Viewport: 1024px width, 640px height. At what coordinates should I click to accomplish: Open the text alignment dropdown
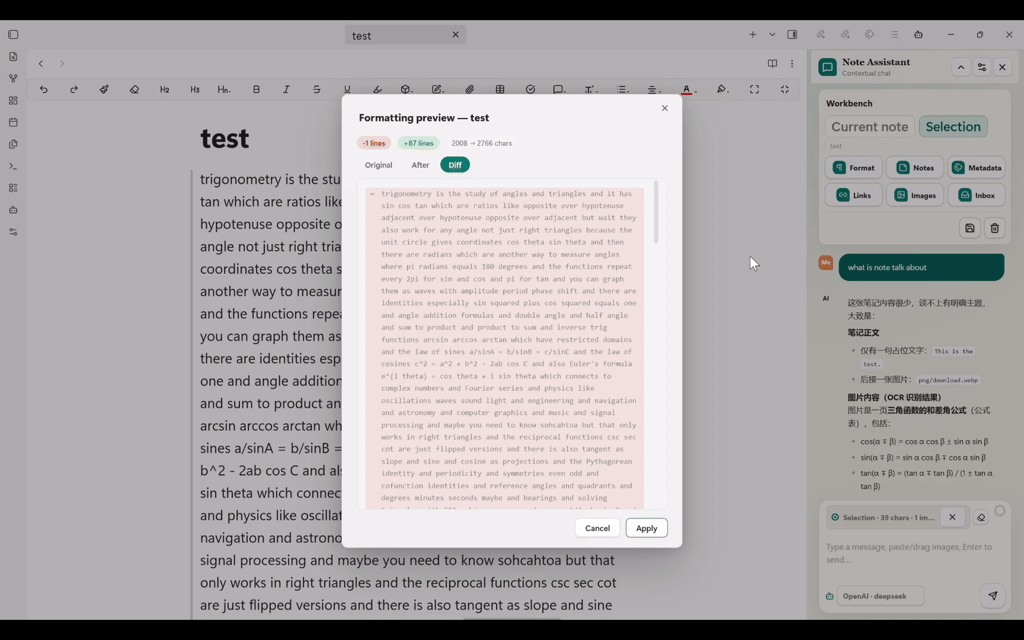click(653, 89)
